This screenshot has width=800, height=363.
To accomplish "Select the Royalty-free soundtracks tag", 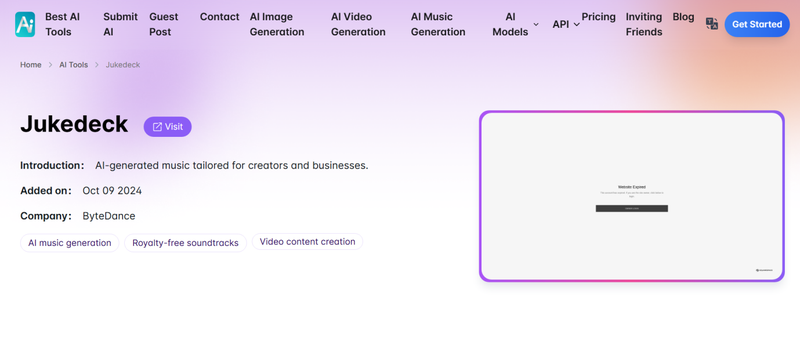I will tap(185, 243).
